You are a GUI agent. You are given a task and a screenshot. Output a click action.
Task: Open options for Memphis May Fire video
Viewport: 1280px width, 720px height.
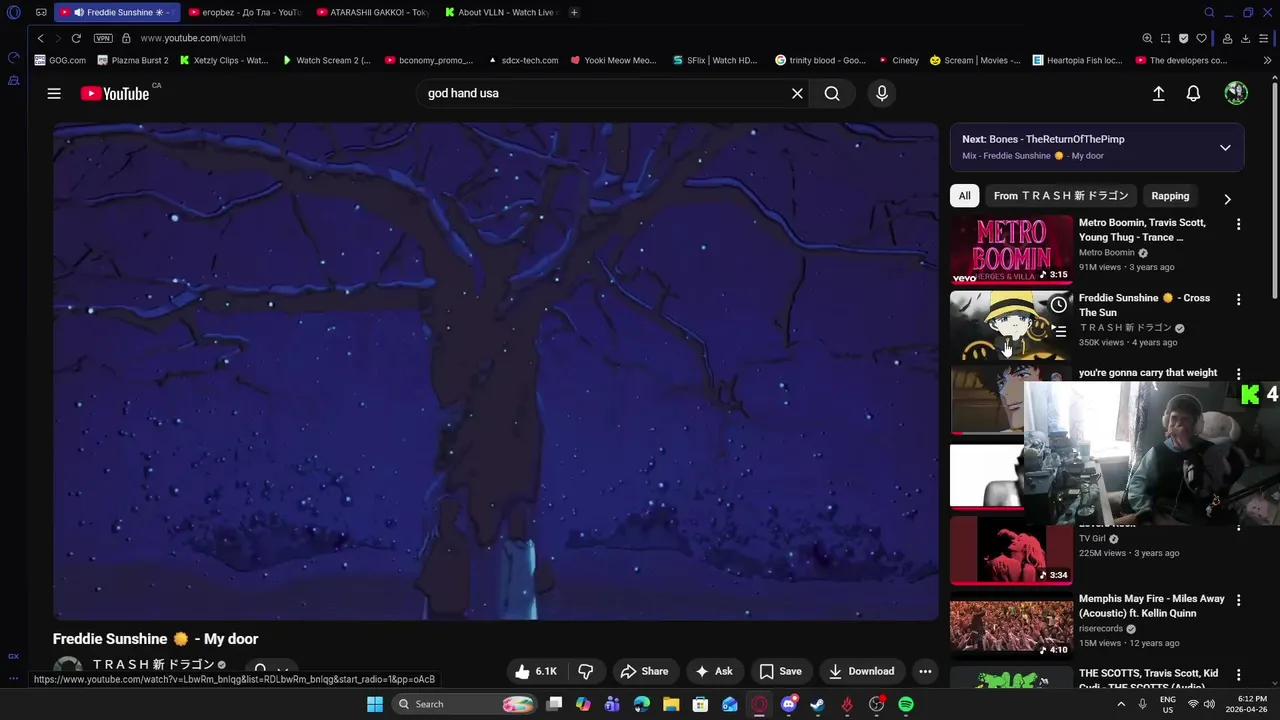(x=1238, y=600)
